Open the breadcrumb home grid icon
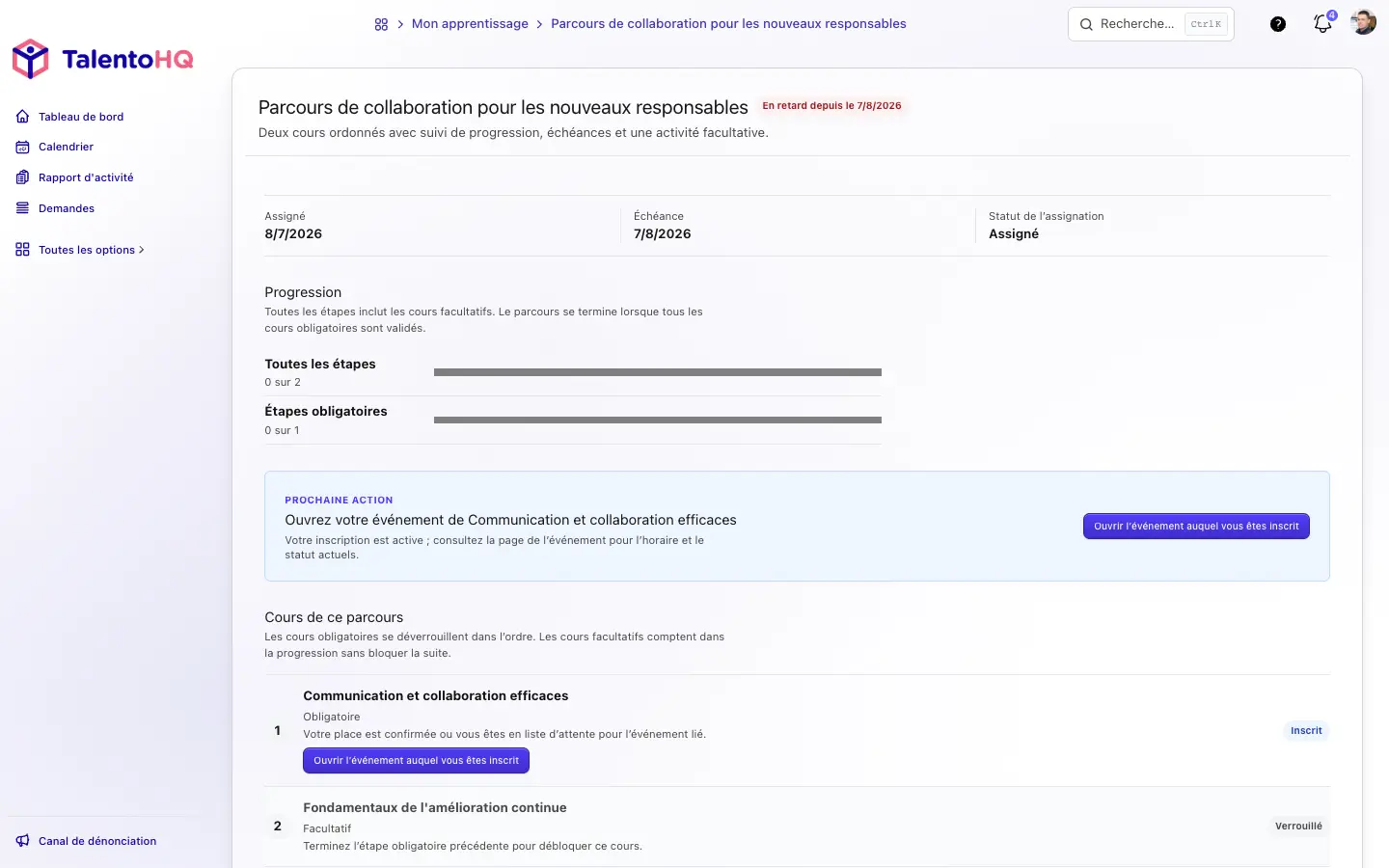 381,24
